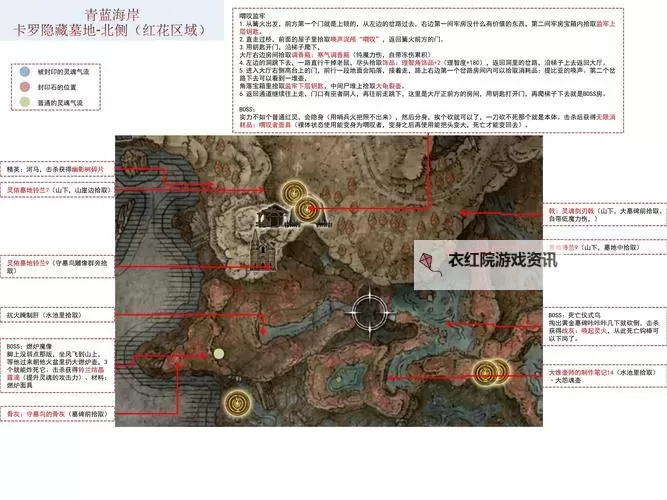Click the title text "青蓝海岸"

click(x=112, y=15)
